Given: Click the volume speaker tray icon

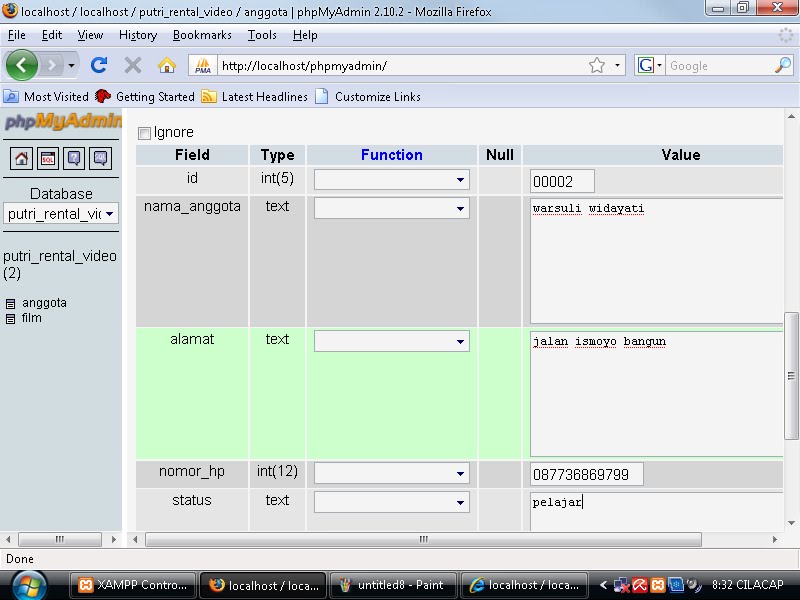Looking at the screenshot, I should [693, 585].
